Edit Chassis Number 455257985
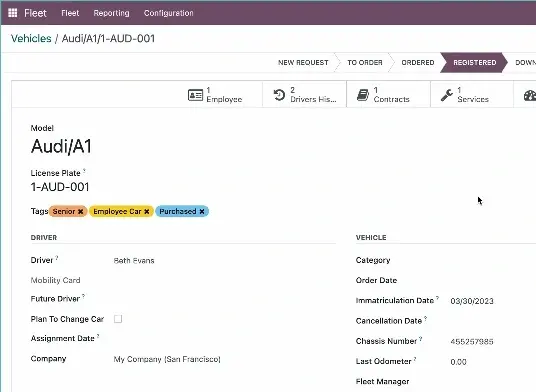This screenshot has width=536, height=392. pos(472,341)
